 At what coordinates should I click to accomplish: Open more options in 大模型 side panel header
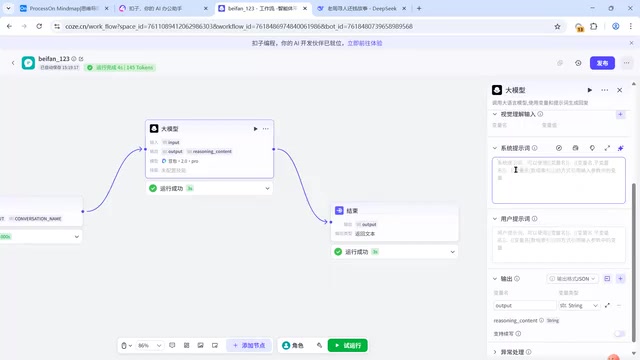(604, 90)
